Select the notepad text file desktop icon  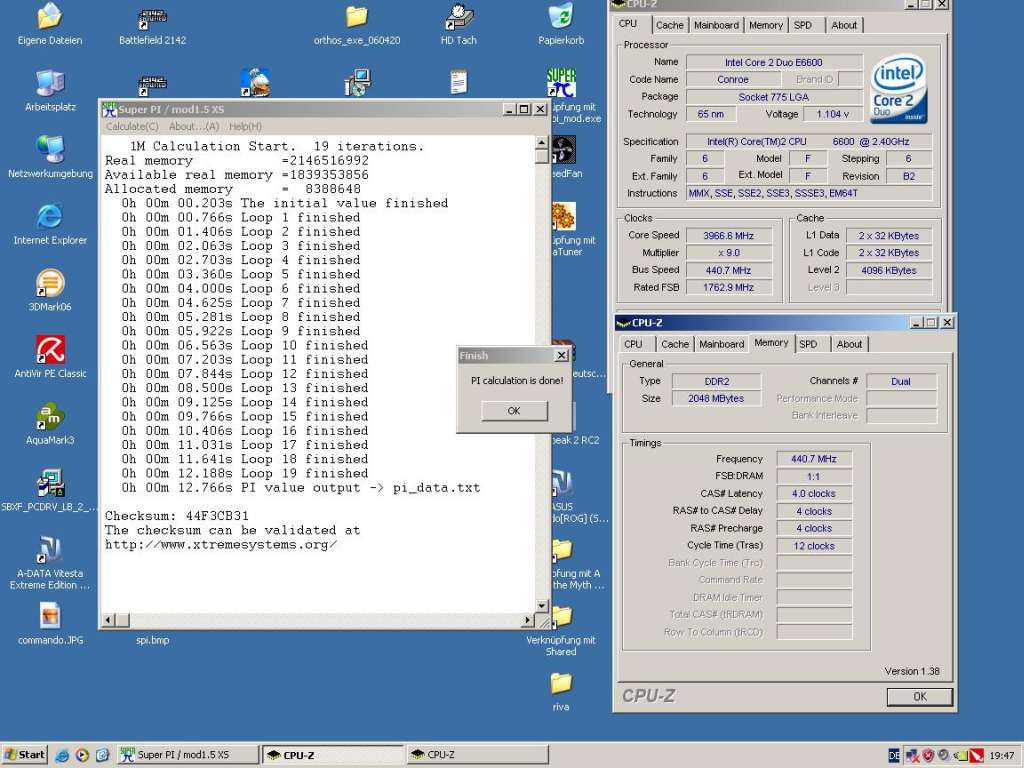pos(458,83)
